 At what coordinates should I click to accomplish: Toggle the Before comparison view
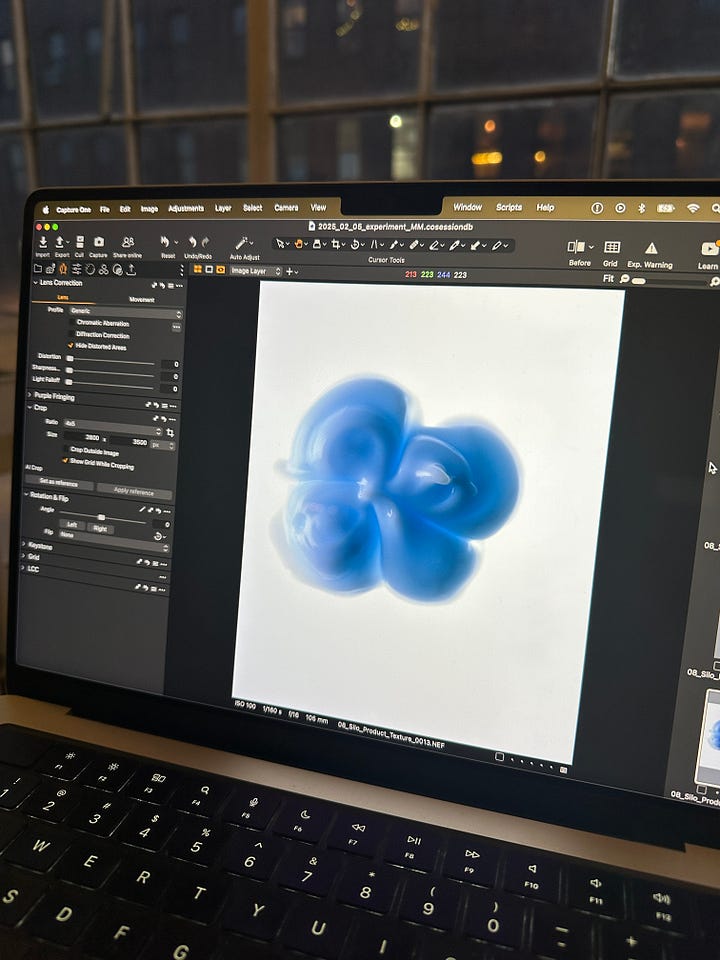[x=576, y=247]
